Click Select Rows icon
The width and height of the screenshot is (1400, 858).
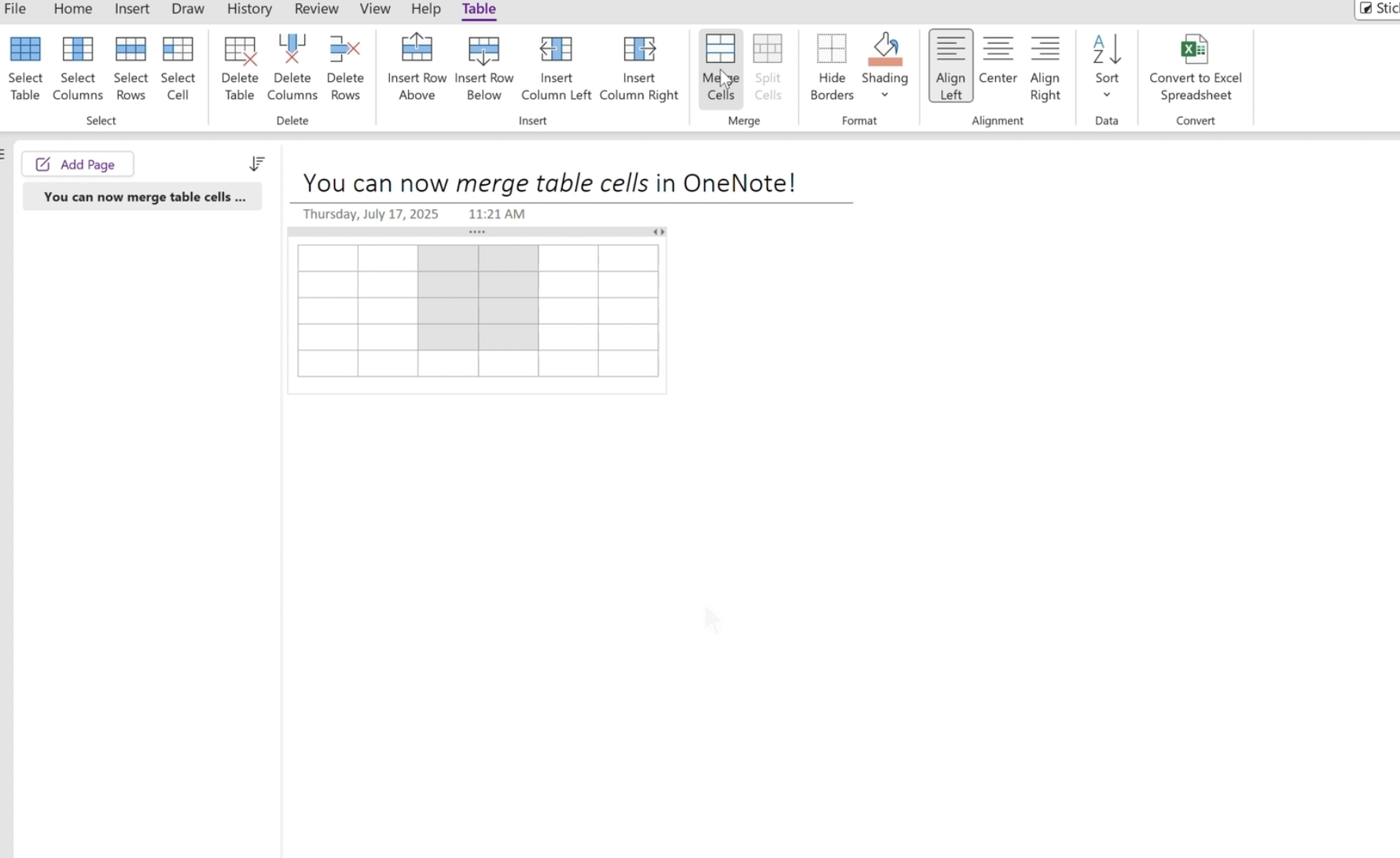130,50
